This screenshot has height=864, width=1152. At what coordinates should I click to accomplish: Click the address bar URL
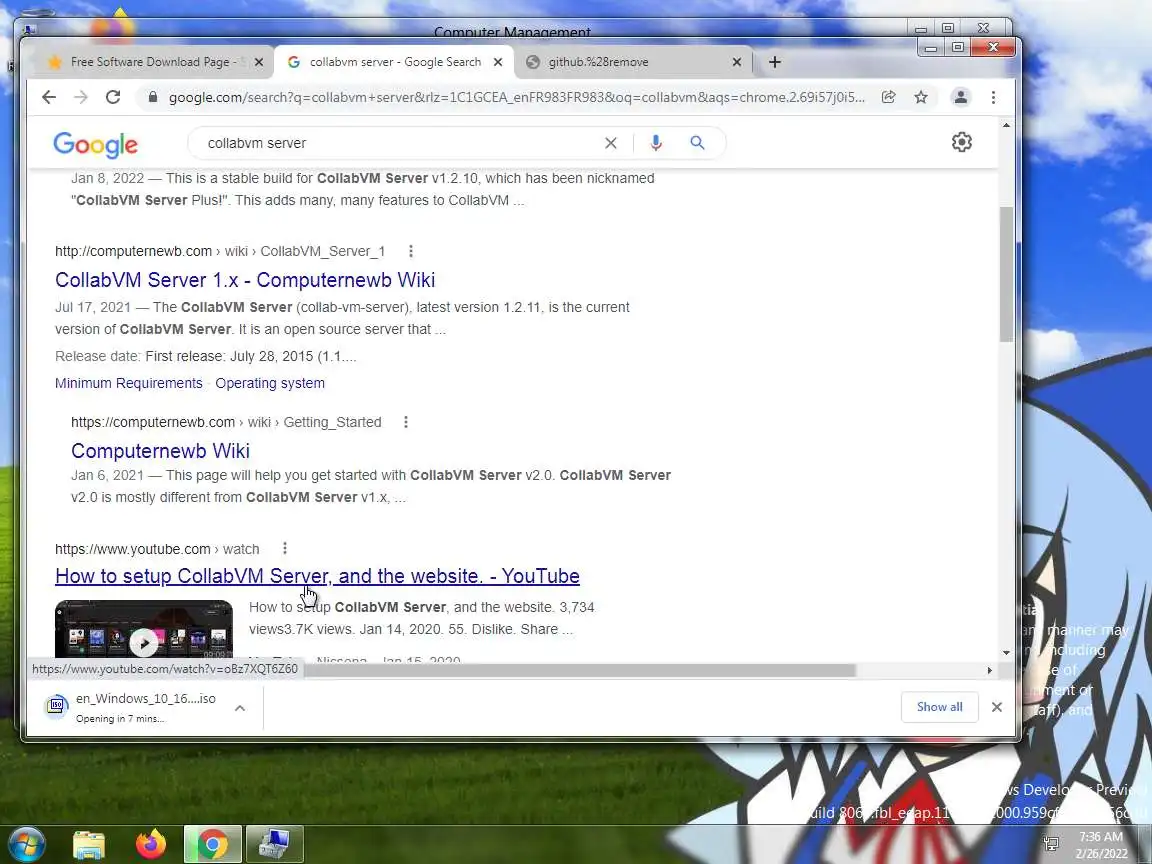coord(516,97)
